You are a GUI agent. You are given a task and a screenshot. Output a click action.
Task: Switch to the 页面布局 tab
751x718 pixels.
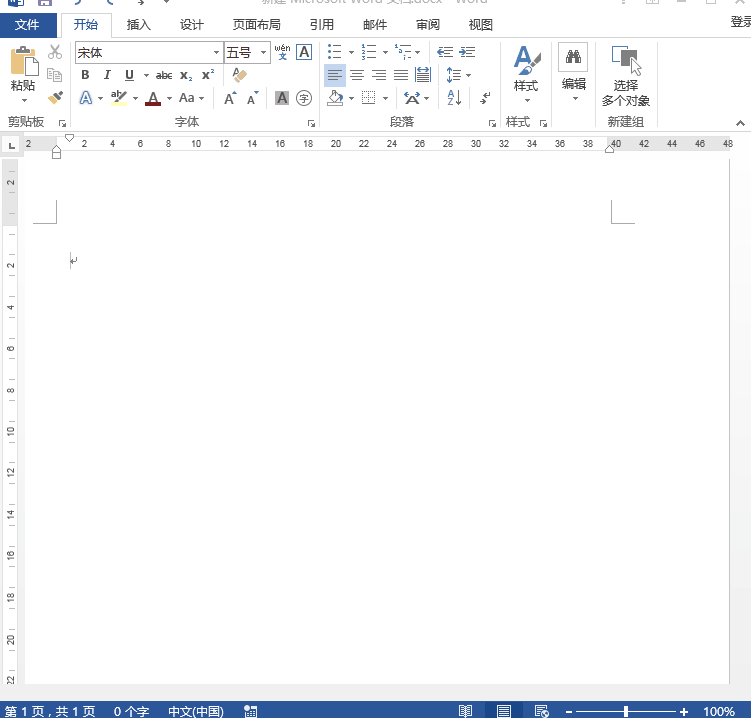coord(256,25)
